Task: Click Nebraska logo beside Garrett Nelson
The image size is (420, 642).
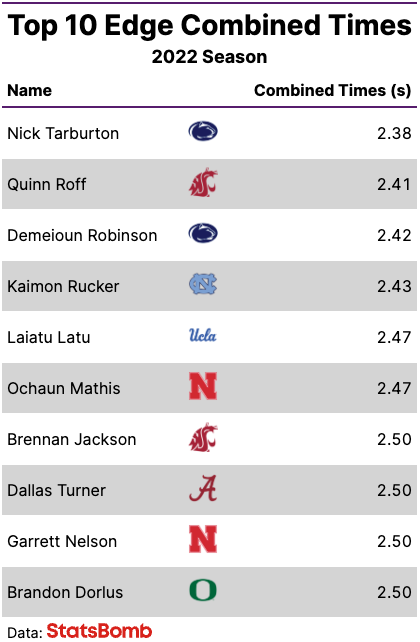Action: 203,539
